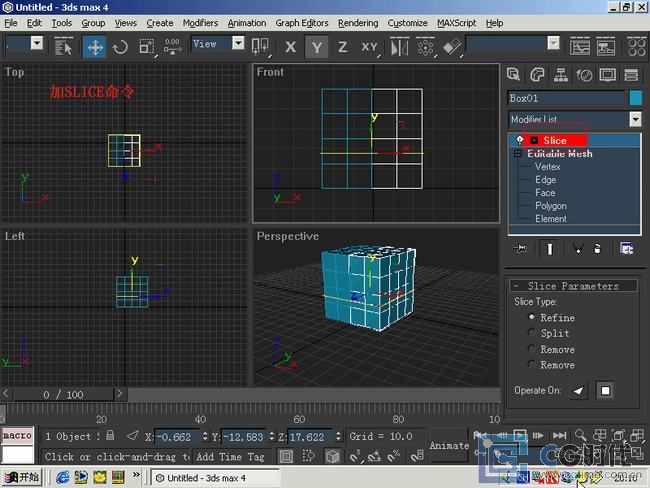Open the Utilities command panel tab
The width and height of the screenshot is (650, 488).
pyautogui.click(x=631, y=75)
